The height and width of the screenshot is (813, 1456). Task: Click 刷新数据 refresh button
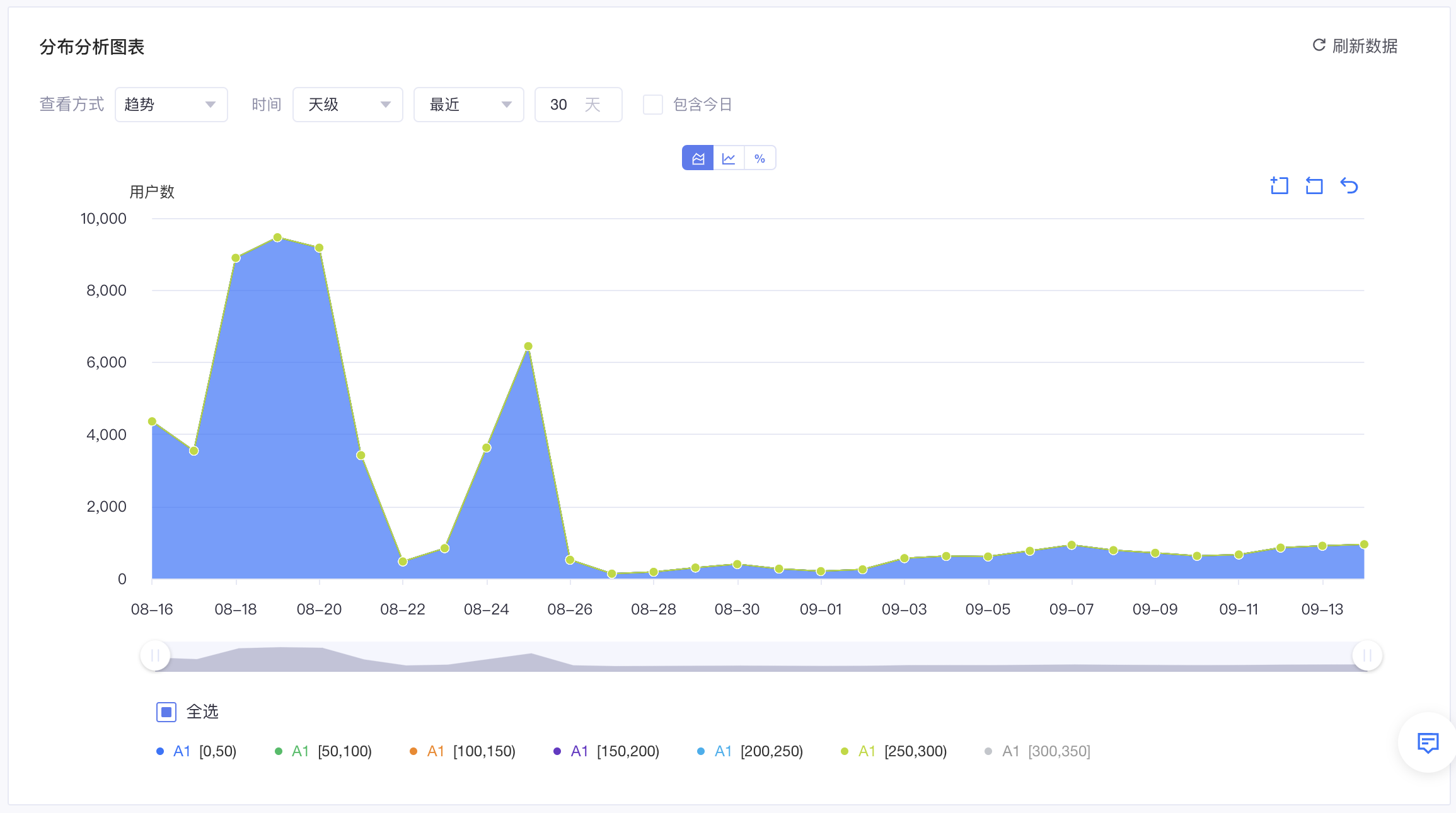[1355, 45]
